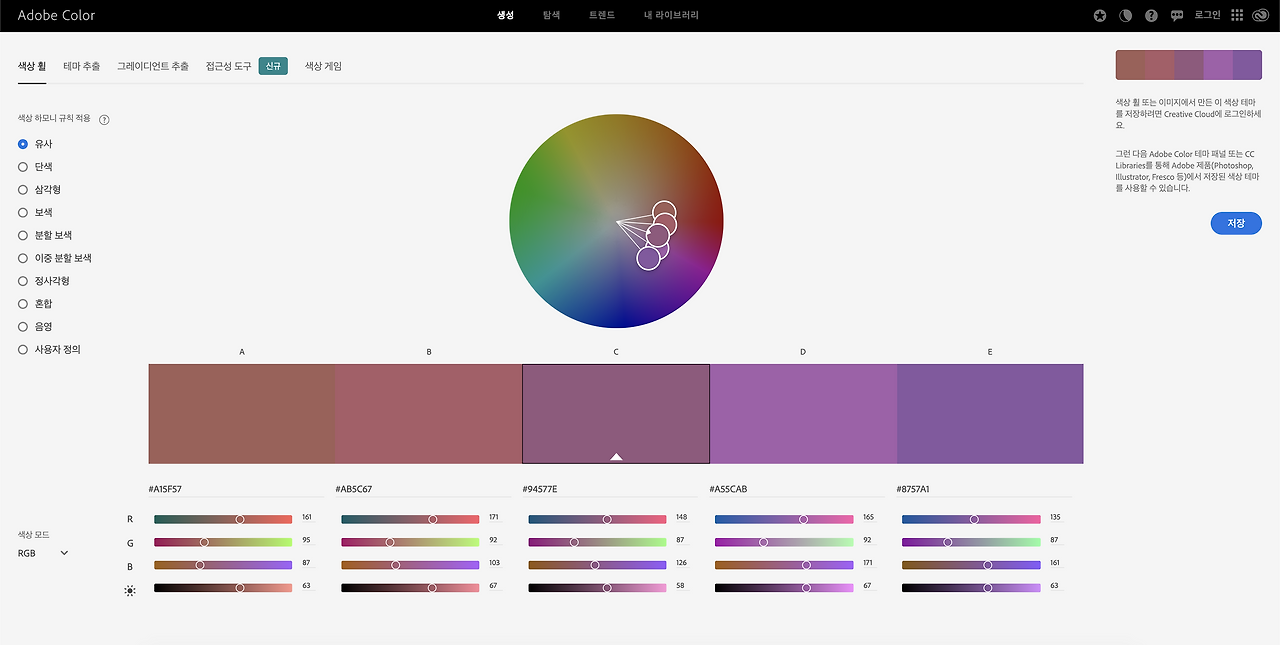The image size is (1280, 645).
Task: Go to the 탐색 top navigation tab
Action: pos(552,16)
